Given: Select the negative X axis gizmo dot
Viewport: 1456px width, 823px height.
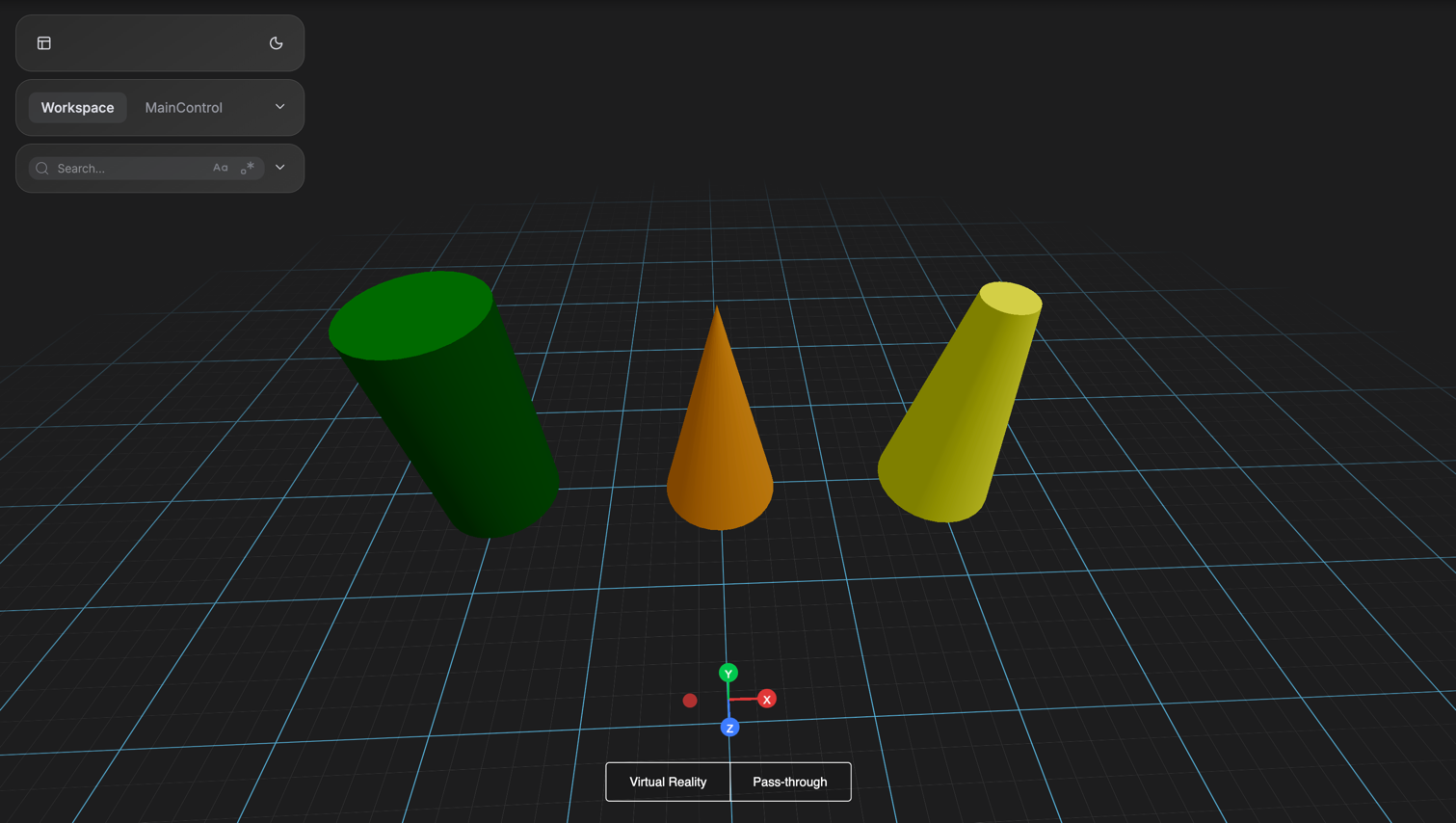Looking at the screenshot, I should 690,701.
